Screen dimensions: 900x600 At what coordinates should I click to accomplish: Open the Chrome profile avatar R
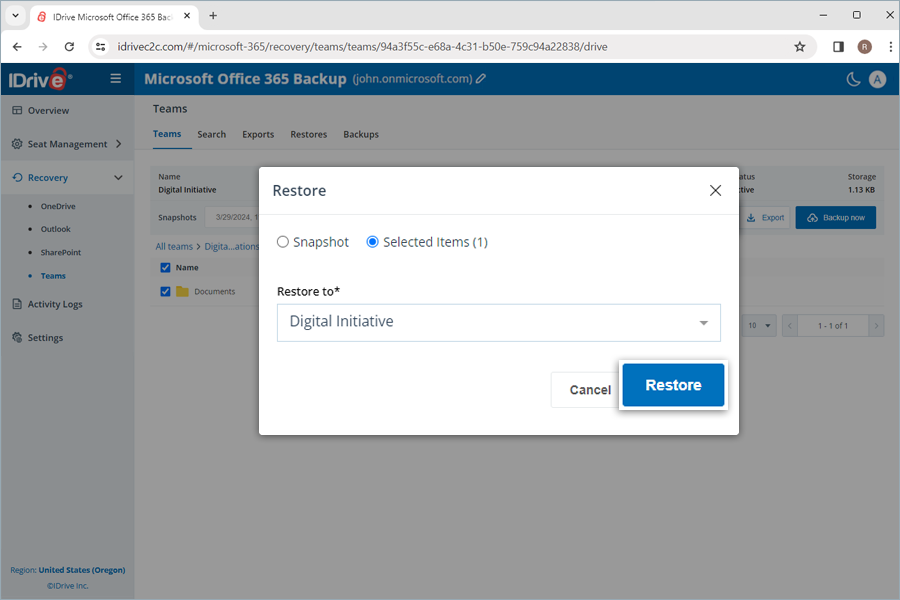click(x=864, y=47)
